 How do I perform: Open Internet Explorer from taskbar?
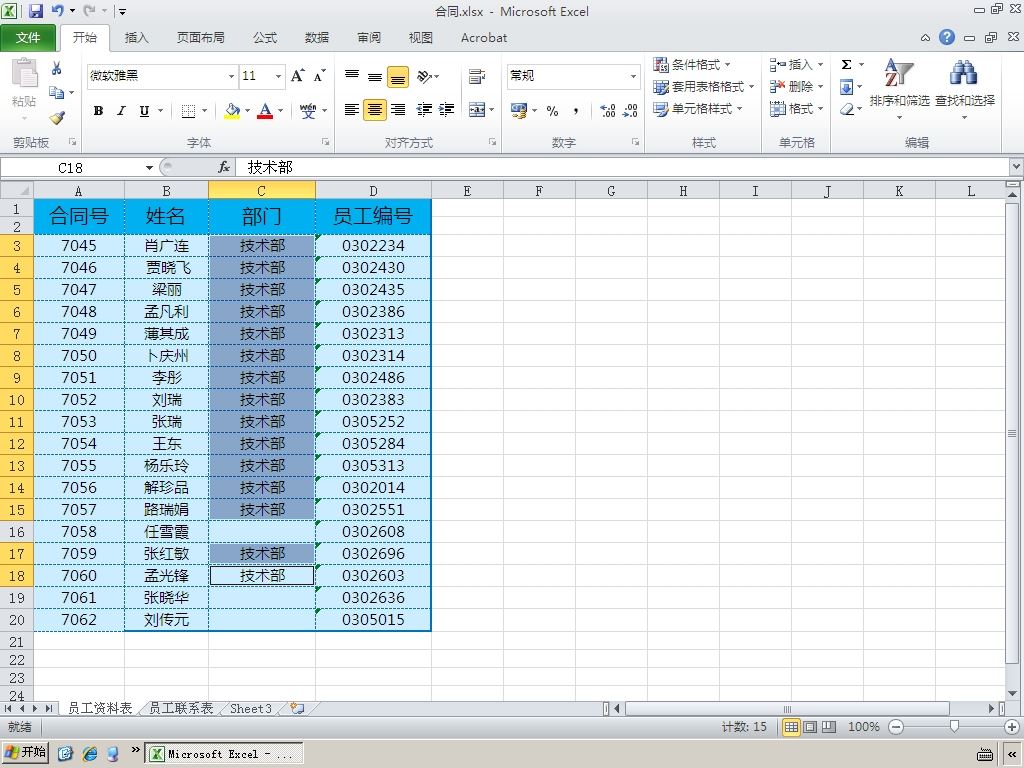tap(89, 754)
